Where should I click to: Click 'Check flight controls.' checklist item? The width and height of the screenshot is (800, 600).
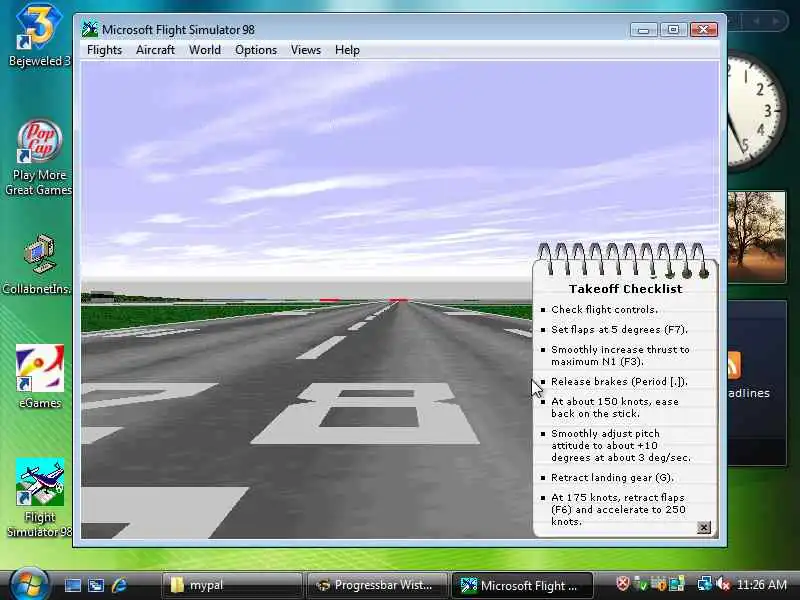(605, 310)
